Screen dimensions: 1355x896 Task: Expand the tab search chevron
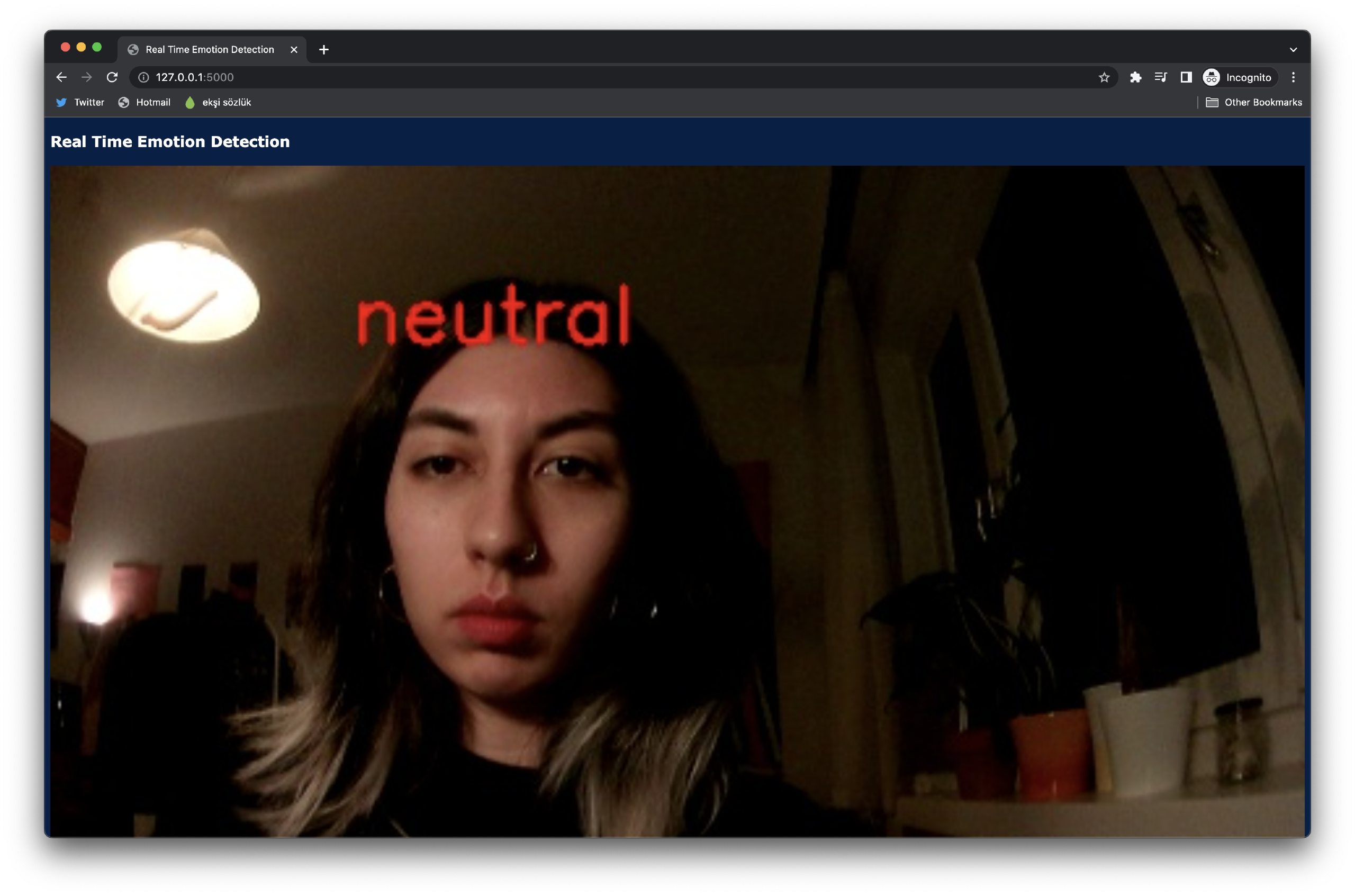point(1293,50)
